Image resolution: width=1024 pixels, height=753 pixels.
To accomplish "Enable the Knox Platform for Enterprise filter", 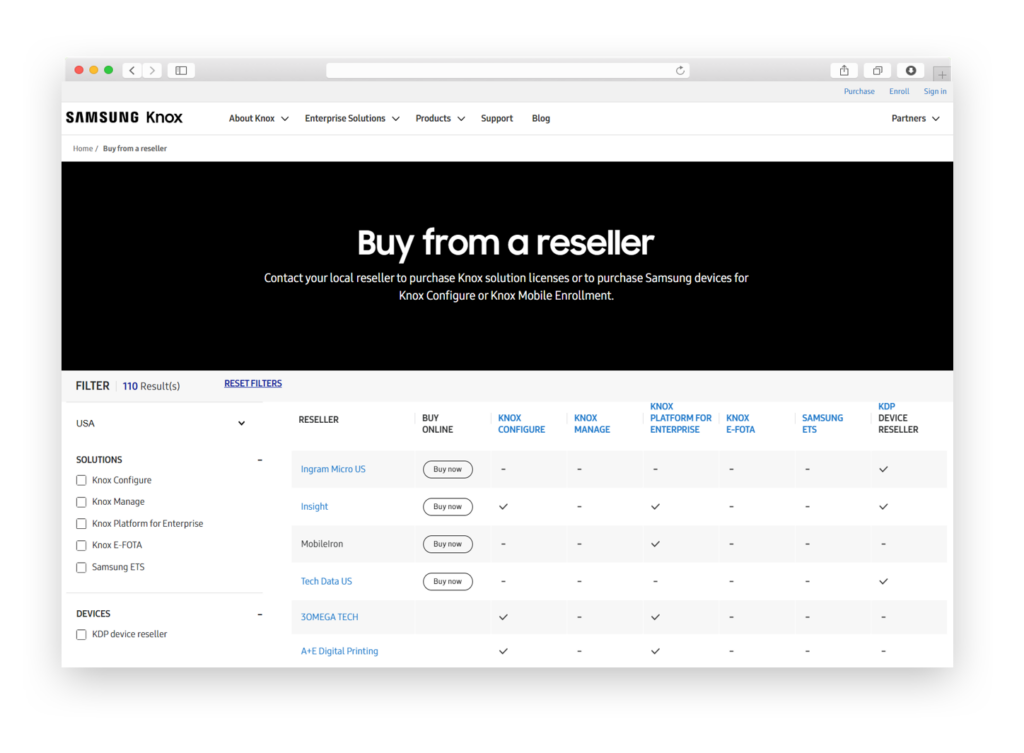I will (81, 524).
